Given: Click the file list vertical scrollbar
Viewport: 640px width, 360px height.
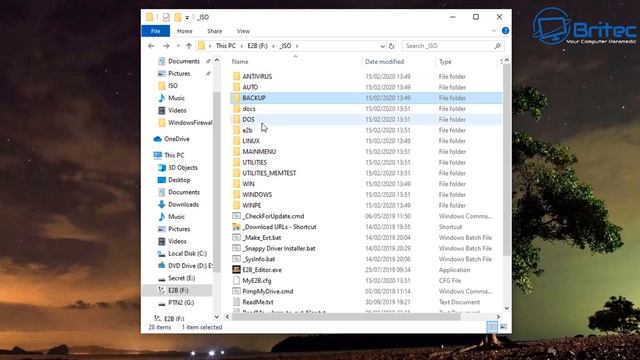Looking at the screenshot, I should 507,159.
